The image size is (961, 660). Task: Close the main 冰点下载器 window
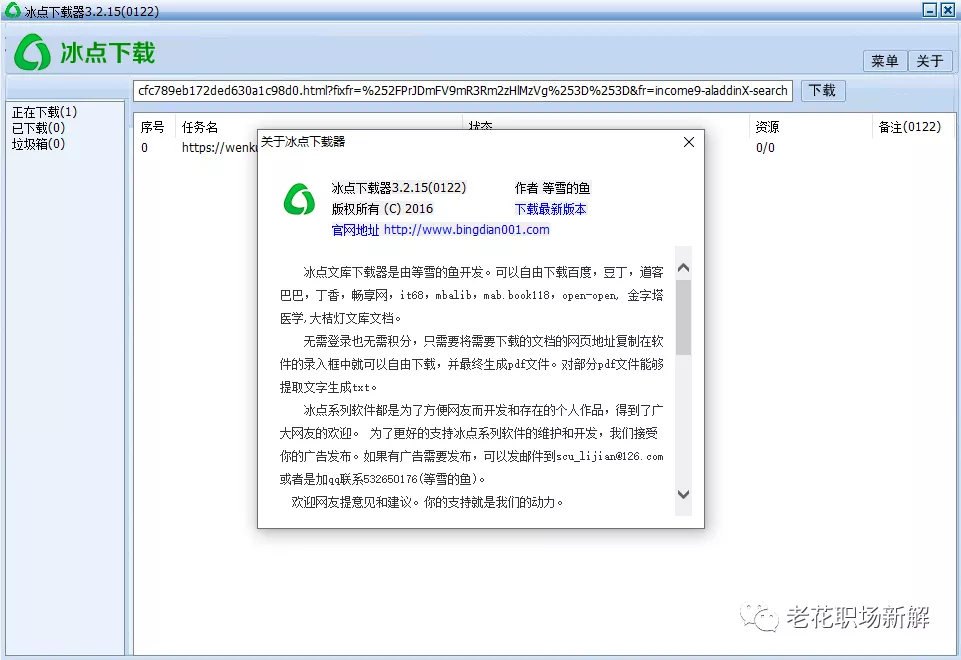tap(948, 10)
